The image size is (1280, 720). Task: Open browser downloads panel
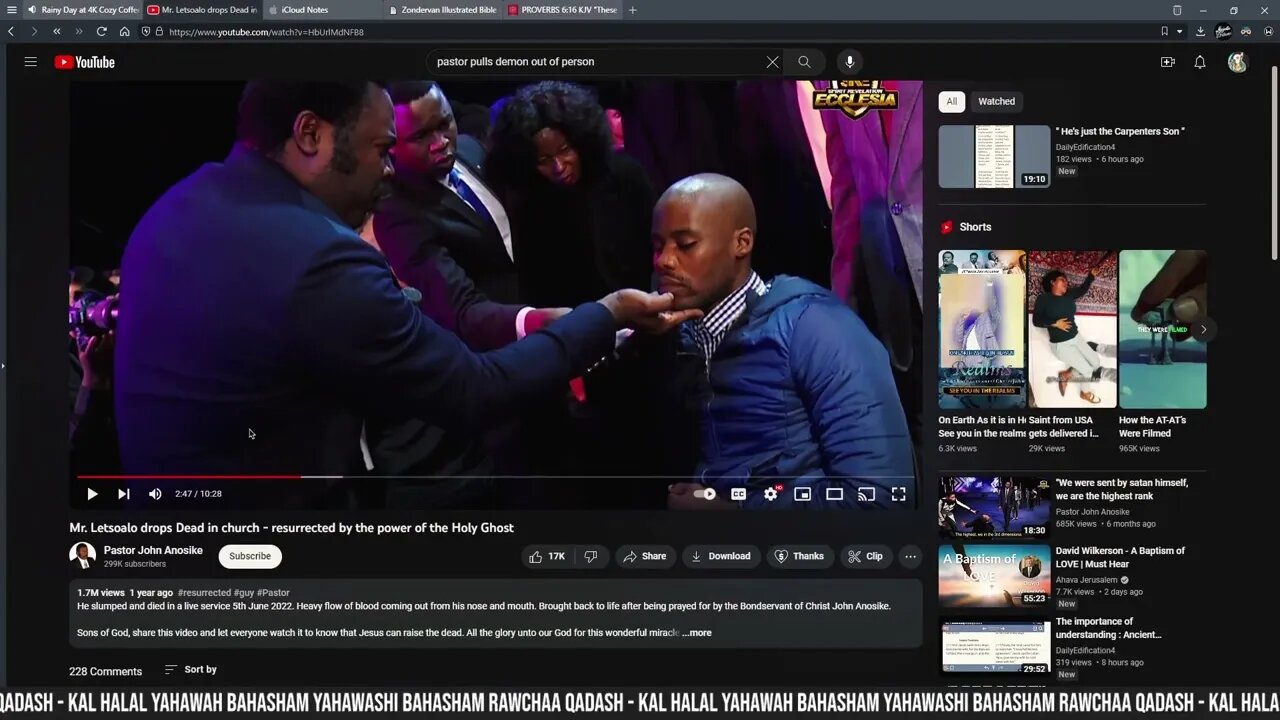(x=1200, y=32)
